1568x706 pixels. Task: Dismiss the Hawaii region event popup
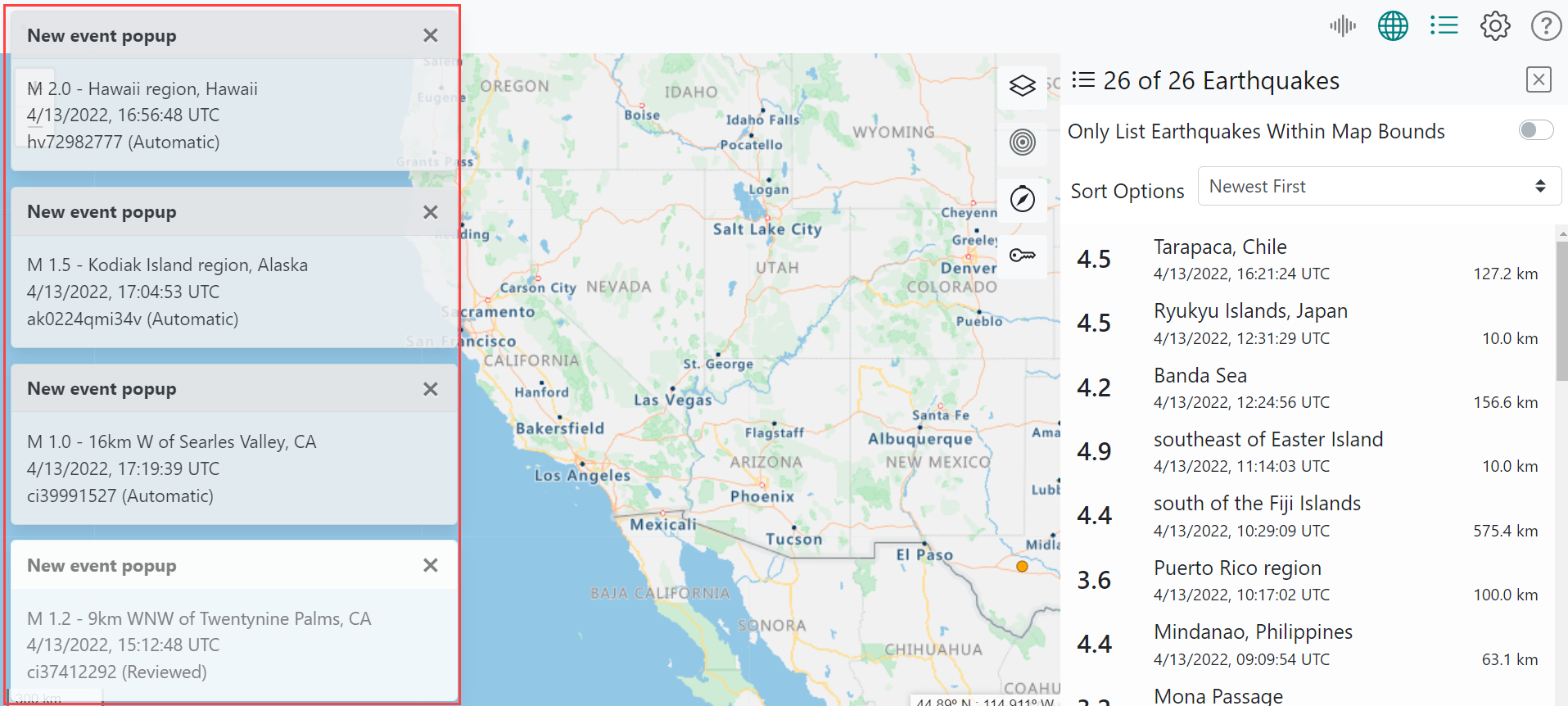(x=431, y=35)
